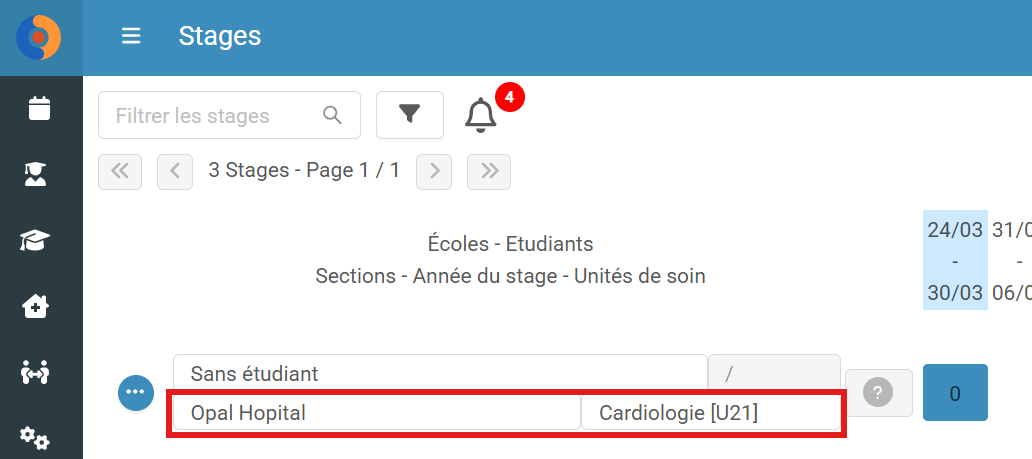1032x459 pixels.
Task: Open the graduation cap sidebar icon
Action: pos(35,240)
